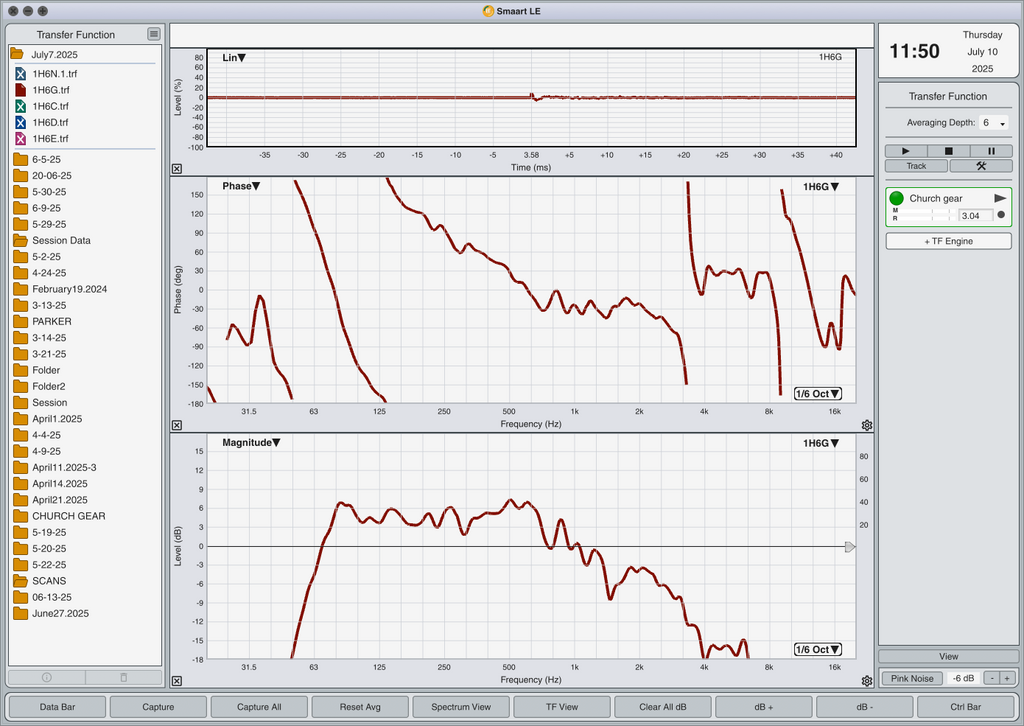Open the Phase graph type dropdown
This screenshot has width=1024, height=726.
[x=241, y=186]
